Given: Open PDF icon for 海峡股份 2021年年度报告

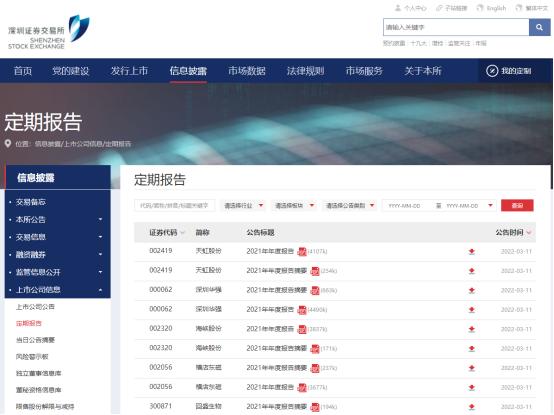Looking at the screenshot, I should click(302, 329).
